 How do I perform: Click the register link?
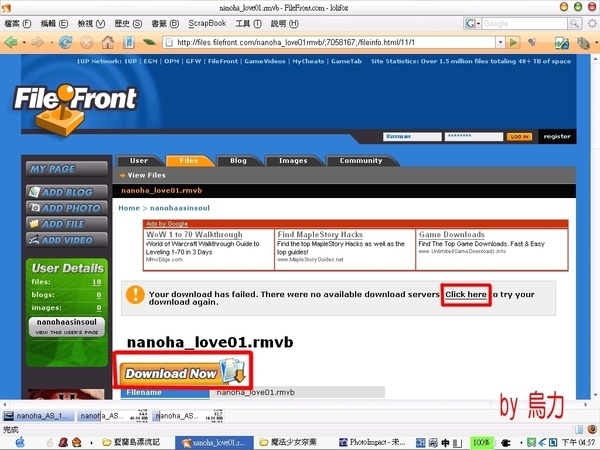tap(557, 137)
